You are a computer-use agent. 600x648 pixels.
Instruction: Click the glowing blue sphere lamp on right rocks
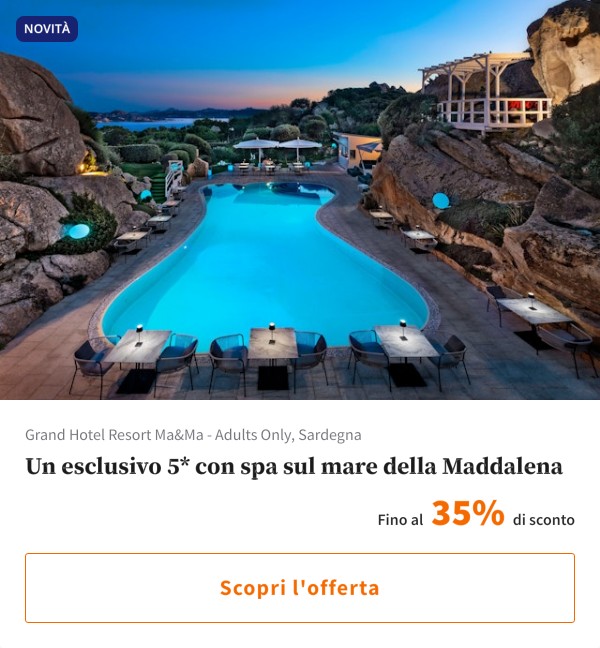click(x=441, y=200)
